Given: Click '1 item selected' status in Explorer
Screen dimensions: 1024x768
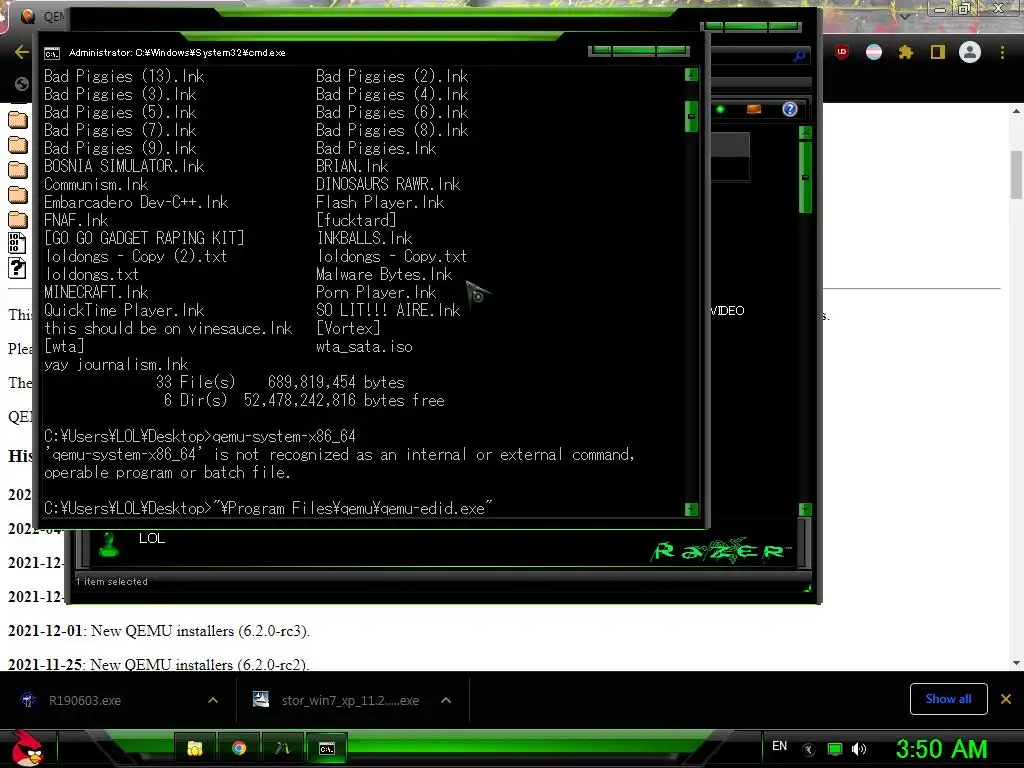Looking at the screenshot, I should click(x=112, y=581).
